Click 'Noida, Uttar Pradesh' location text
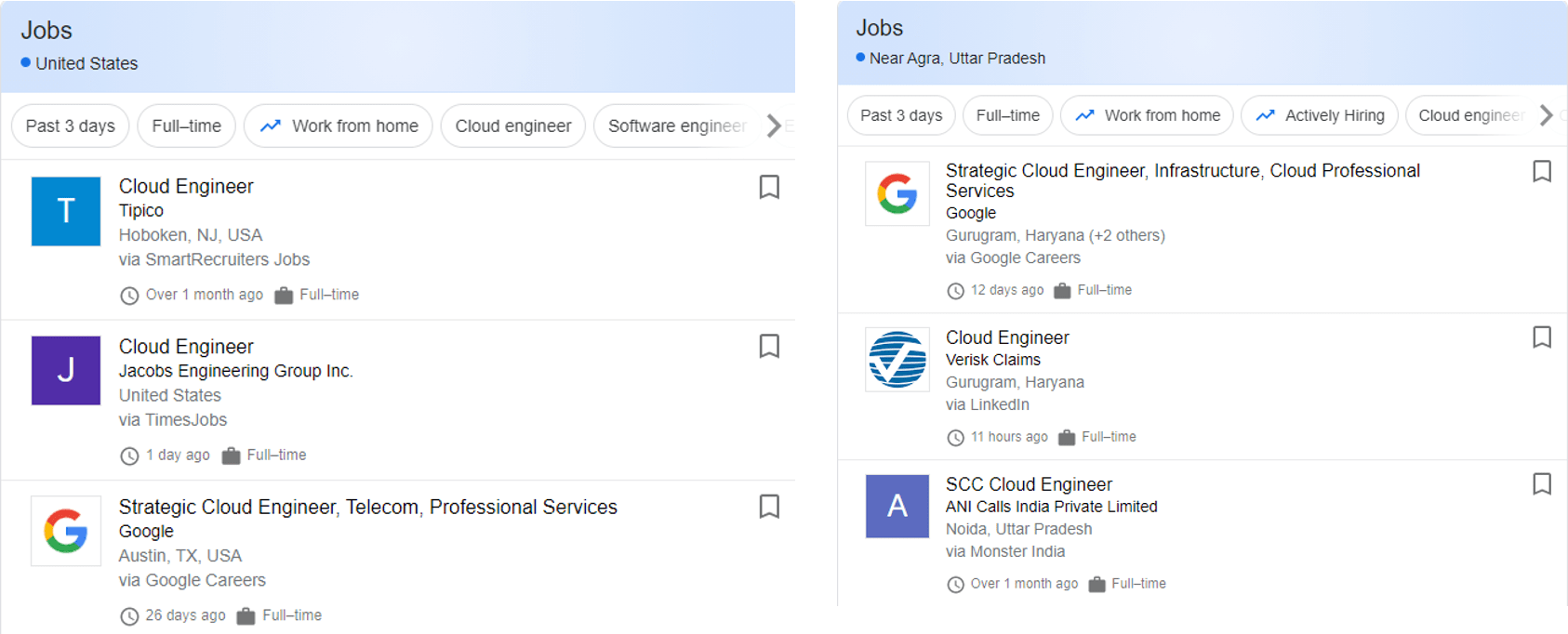 click(1019, 529)
